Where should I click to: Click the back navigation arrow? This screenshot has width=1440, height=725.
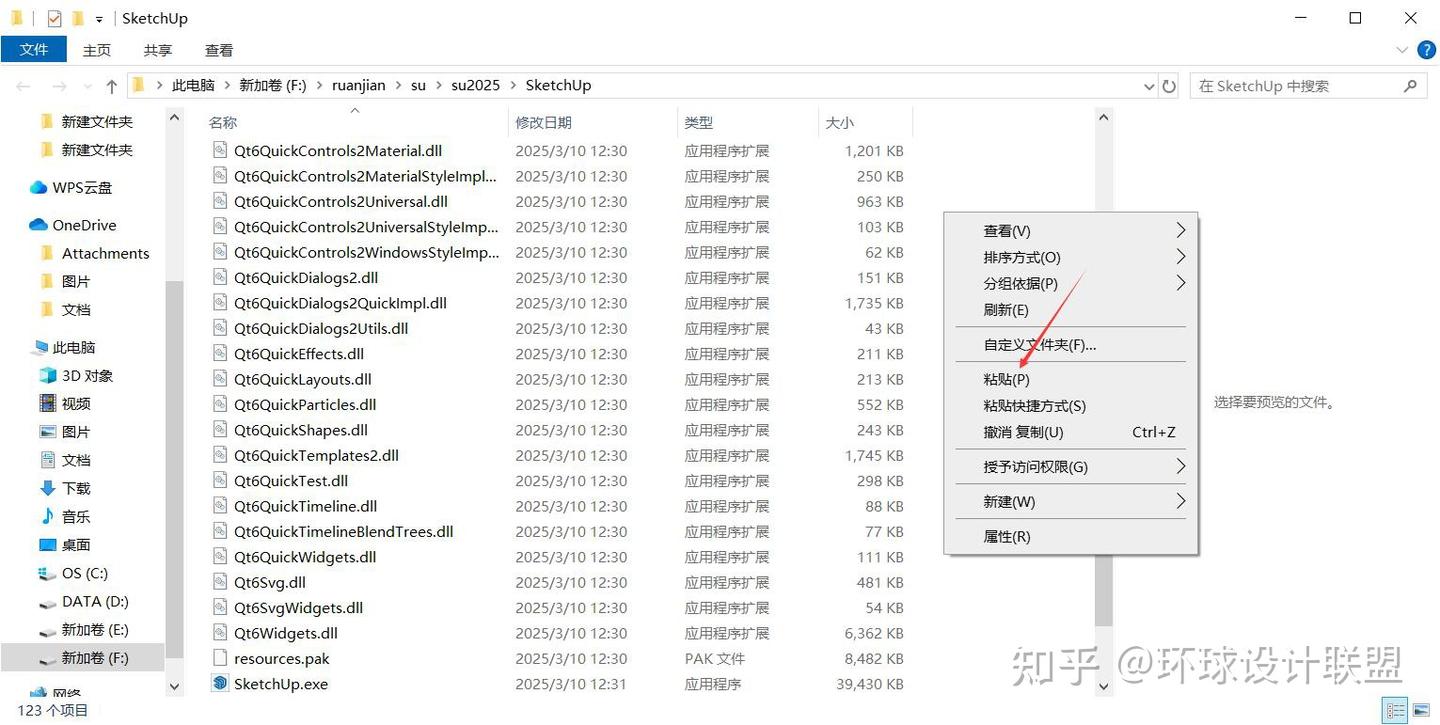pos(23,85)
